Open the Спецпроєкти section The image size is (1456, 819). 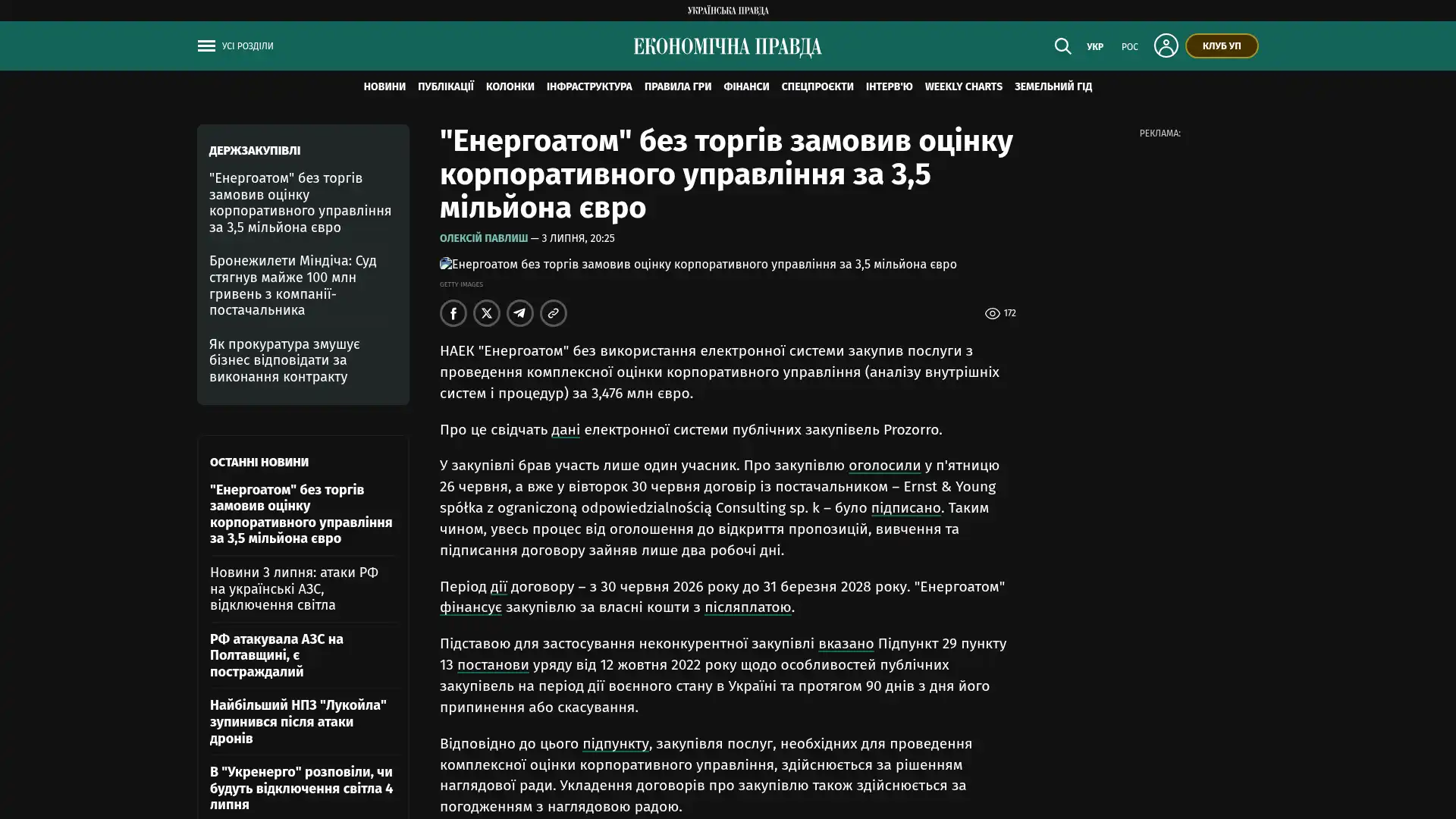tap(817, 87)
